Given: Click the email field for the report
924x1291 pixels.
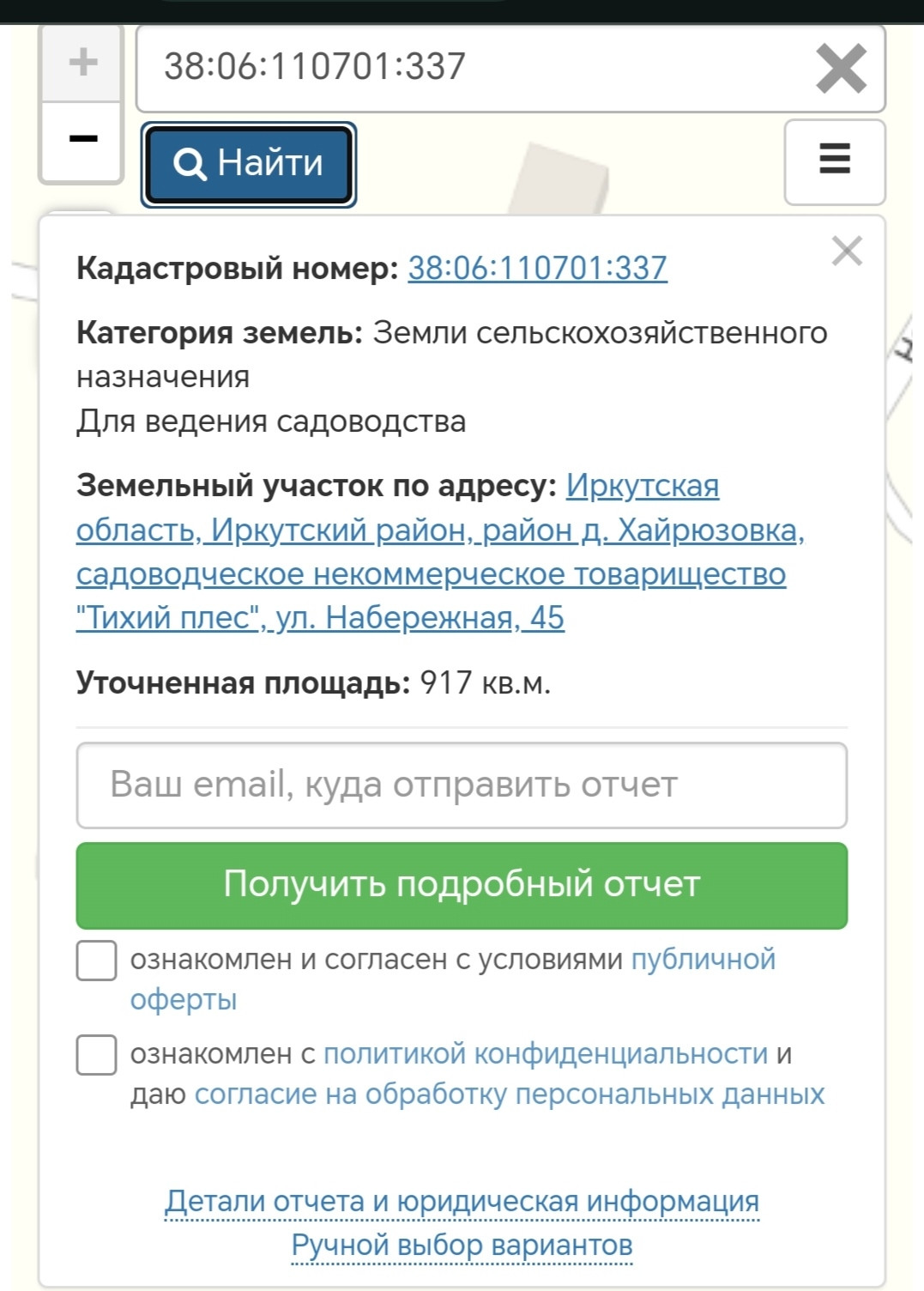Looking at the screenshot, I should click(x=462, y=785).
